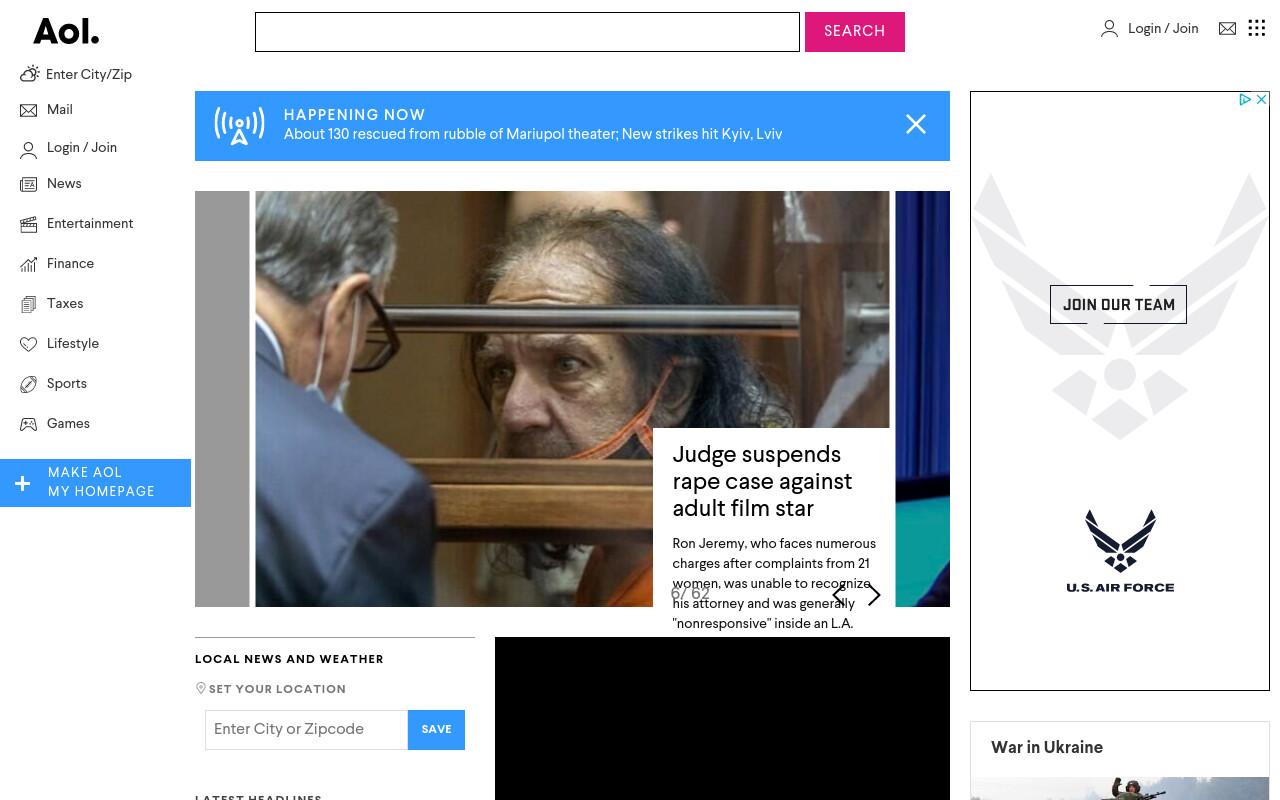This screenshot has width=1280, height=800.
Task: Open the Sports section
Action: click(67, 383)
